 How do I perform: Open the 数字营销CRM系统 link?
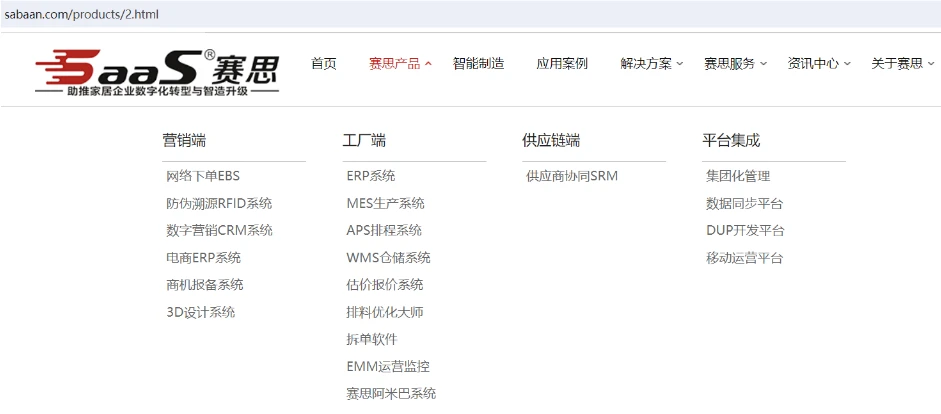coord(219,230)
